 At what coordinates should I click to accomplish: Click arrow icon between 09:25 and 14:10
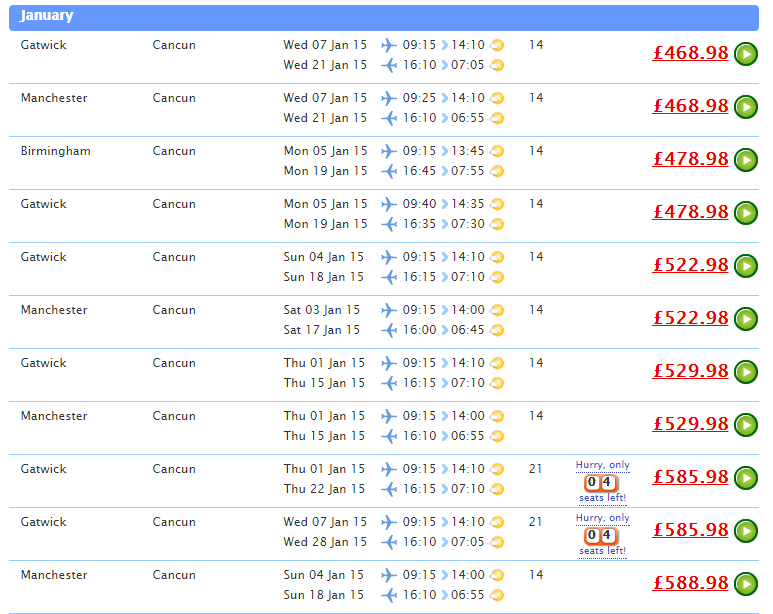click(x=444, y=98)
